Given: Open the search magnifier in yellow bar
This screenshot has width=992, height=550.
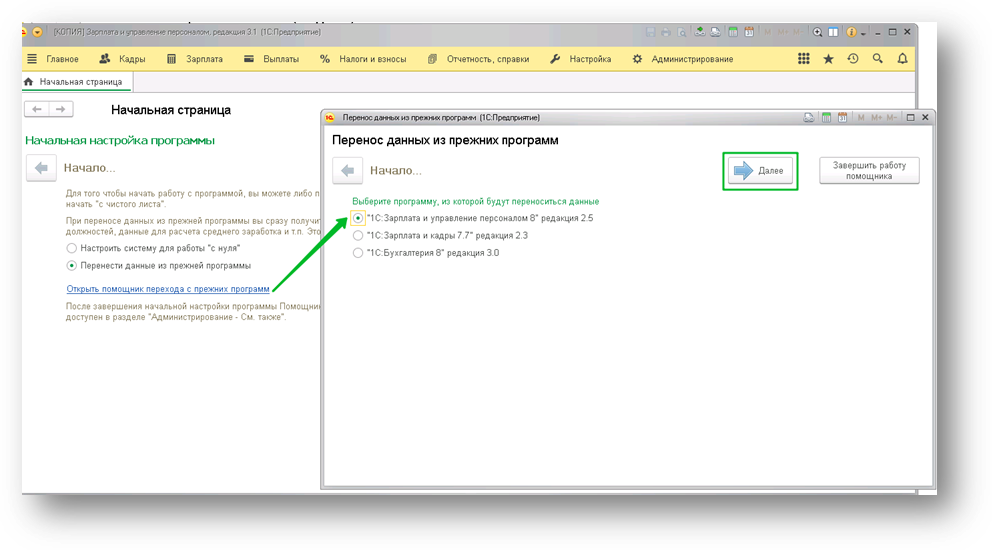Looking at the screenshot, I should pos(877,59).
